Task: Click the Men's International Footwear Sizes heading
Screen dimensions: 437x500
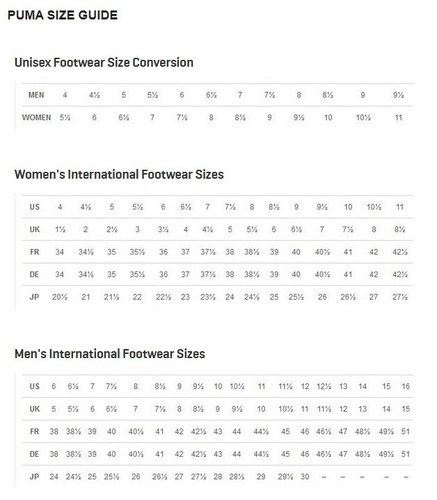Action: [x=110, y=354]
